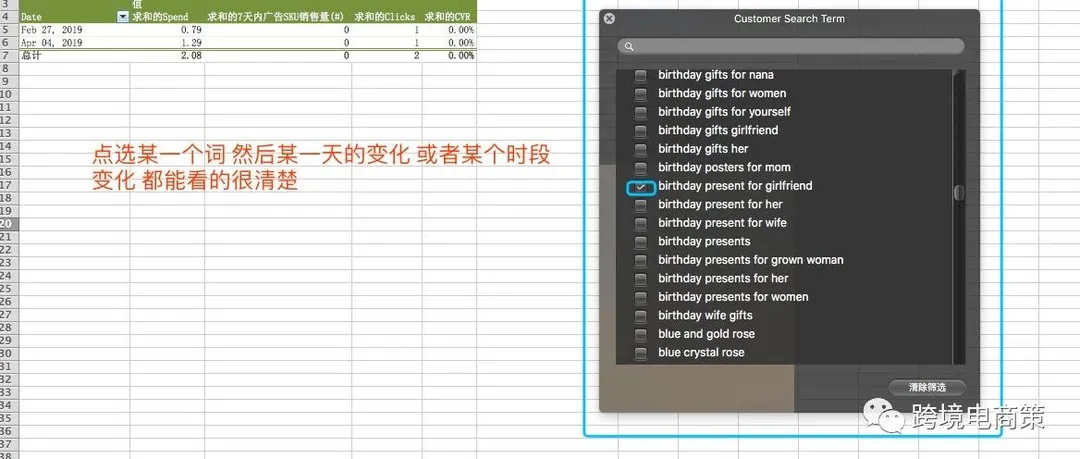Click the magnifier icon in search field
This screenshot has height=459, width=1080.
627,47
